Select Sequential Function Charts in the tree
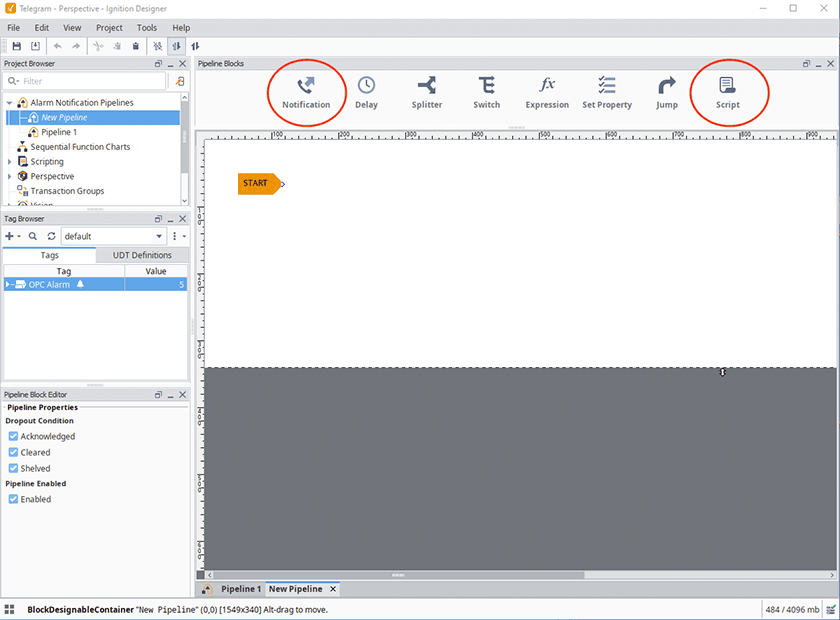The width and height of the screenshot is (840, 620). [x=80, y=147]
